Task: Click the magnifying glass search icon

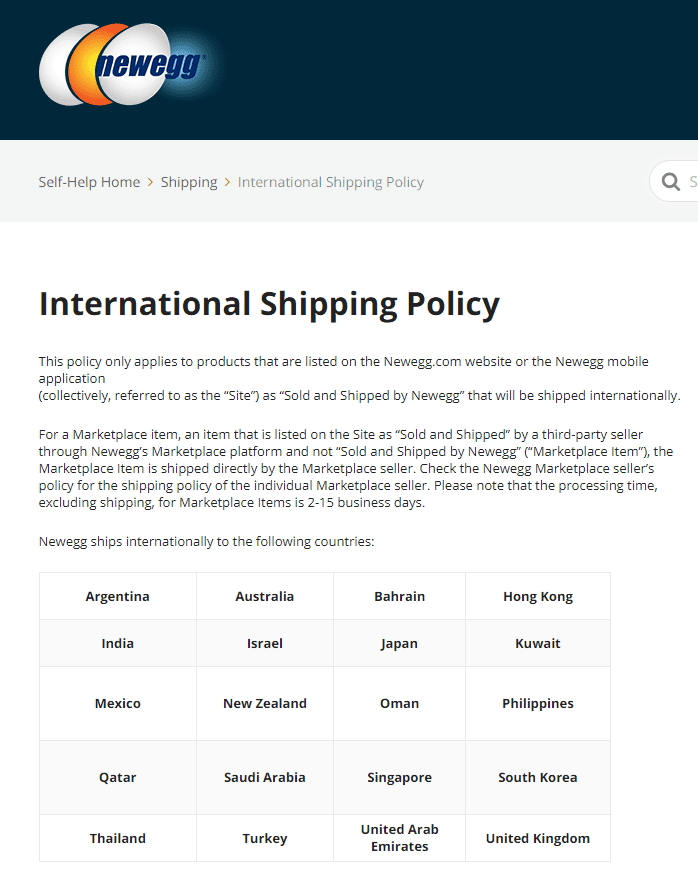Action: click(x=671, y=182)
